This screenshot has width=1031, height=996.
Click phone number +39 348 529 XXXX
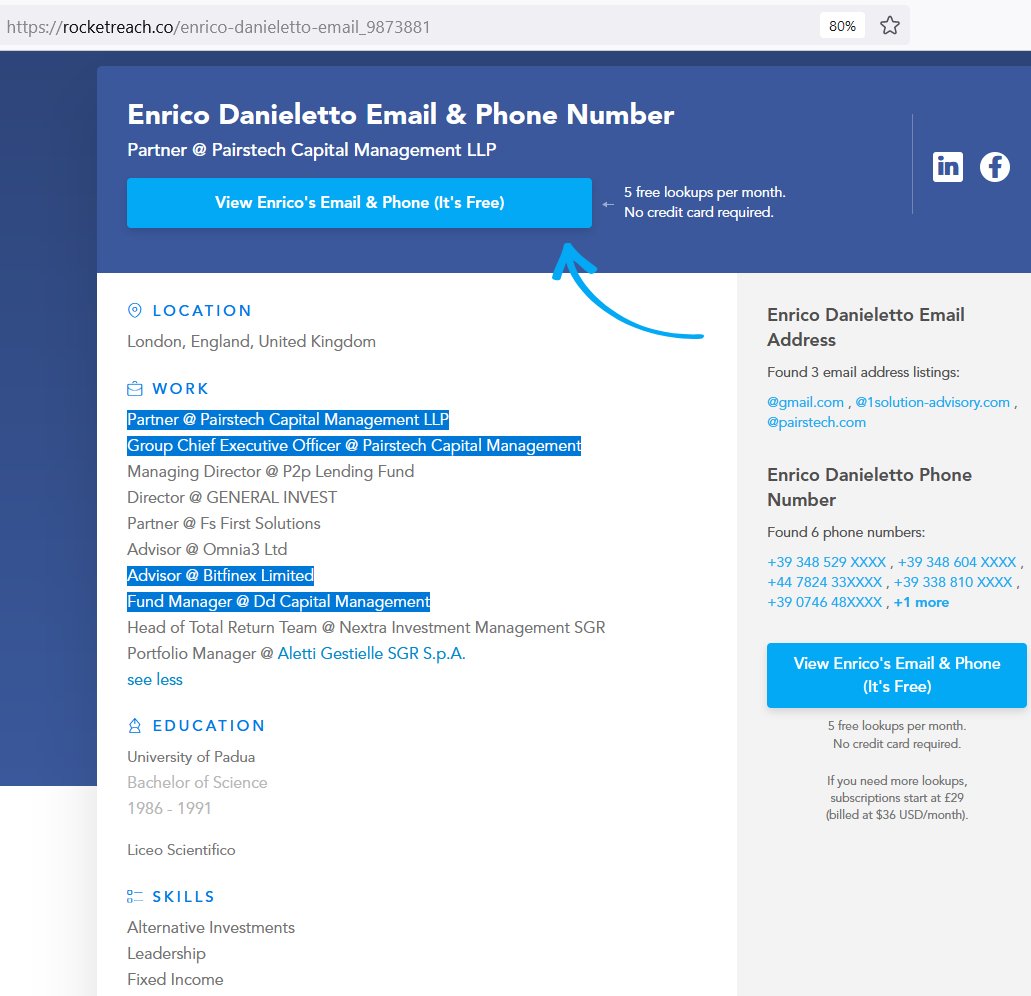(827, 563)
